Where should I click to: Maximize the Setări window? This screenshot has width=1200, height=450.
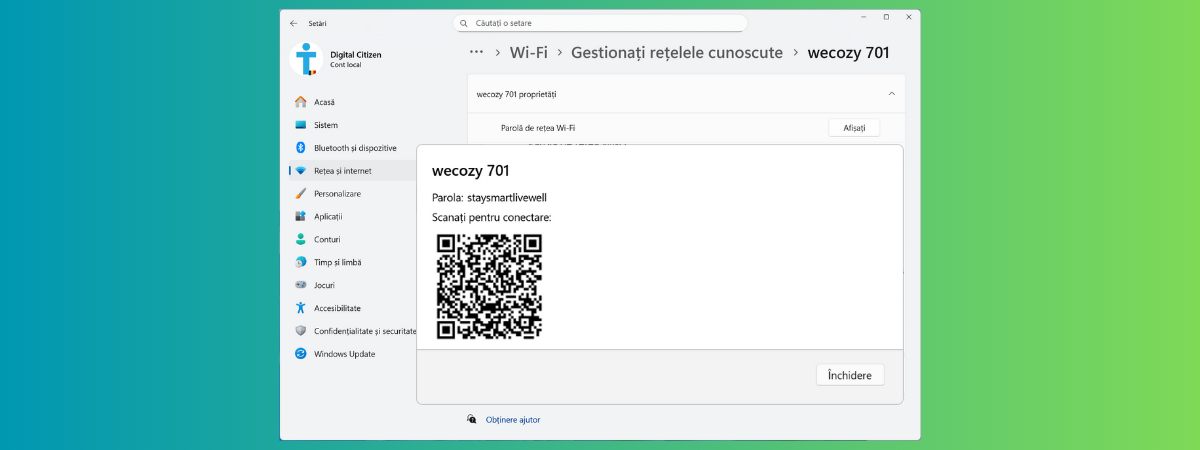click(886, 17)
